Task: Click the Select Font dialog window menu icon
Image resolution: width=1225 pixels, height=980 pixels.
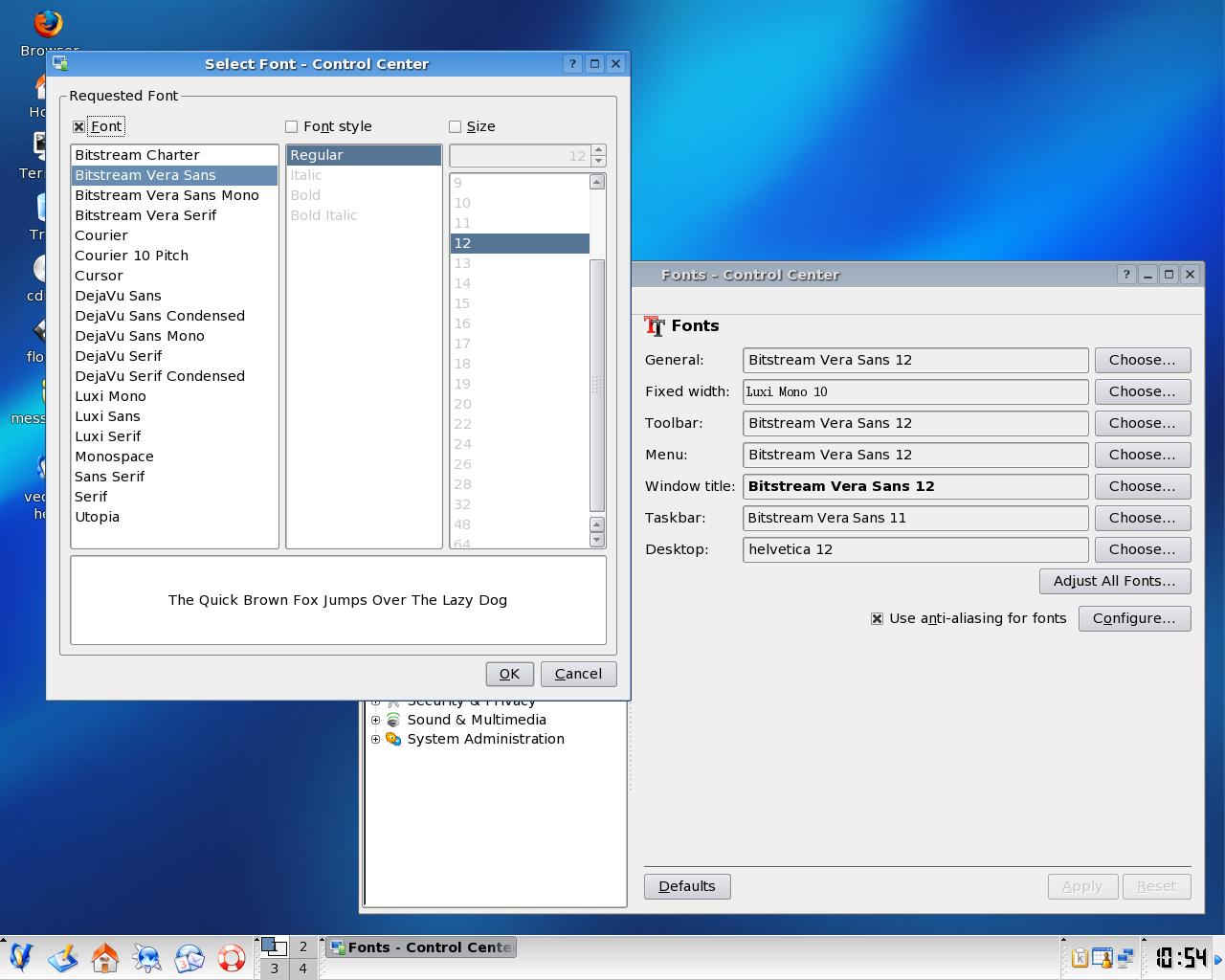Action: tap(60, 63)
